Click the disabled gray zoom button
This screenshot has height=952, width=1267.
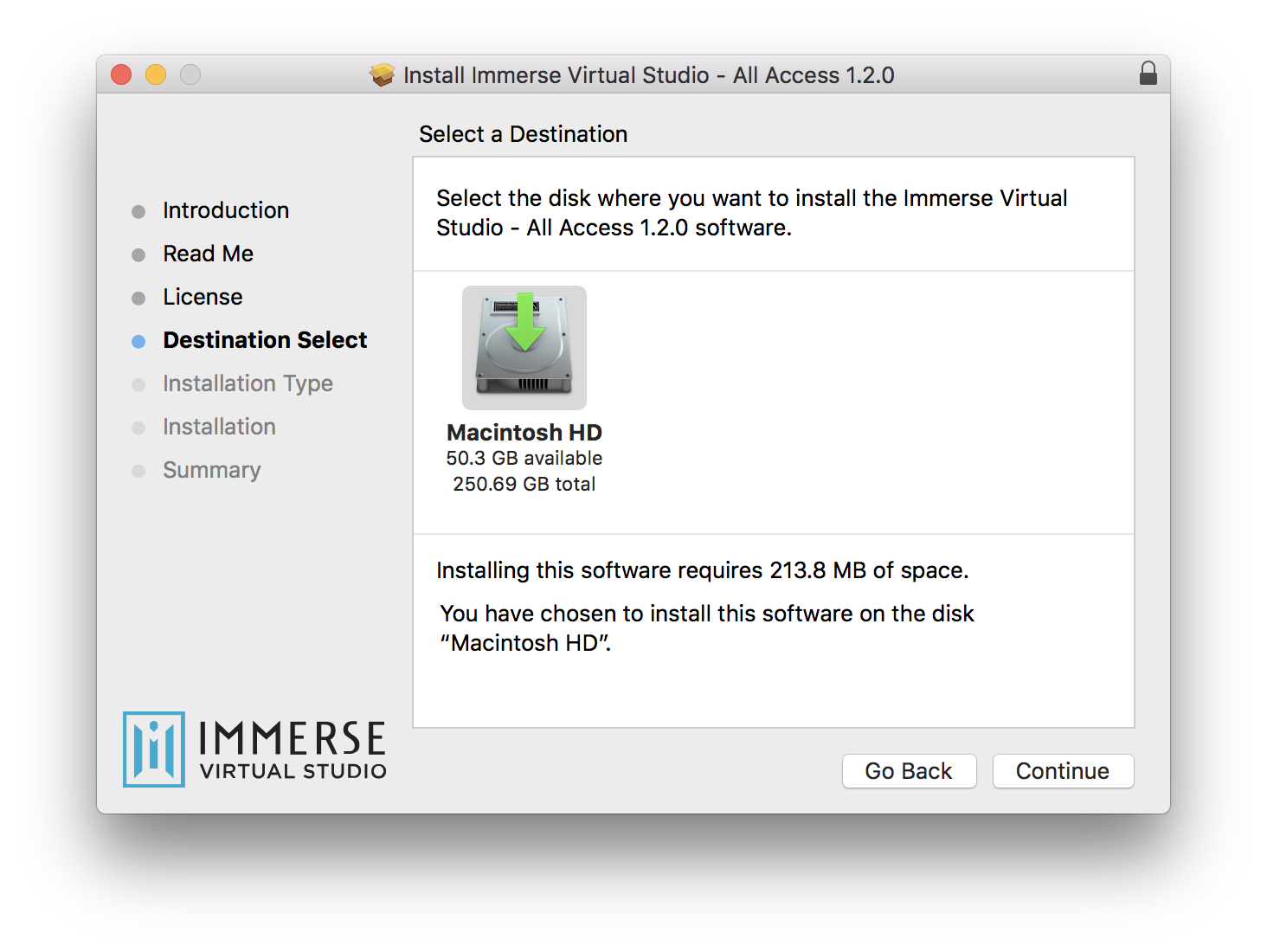pyautogui.click(x=190, y=75)
